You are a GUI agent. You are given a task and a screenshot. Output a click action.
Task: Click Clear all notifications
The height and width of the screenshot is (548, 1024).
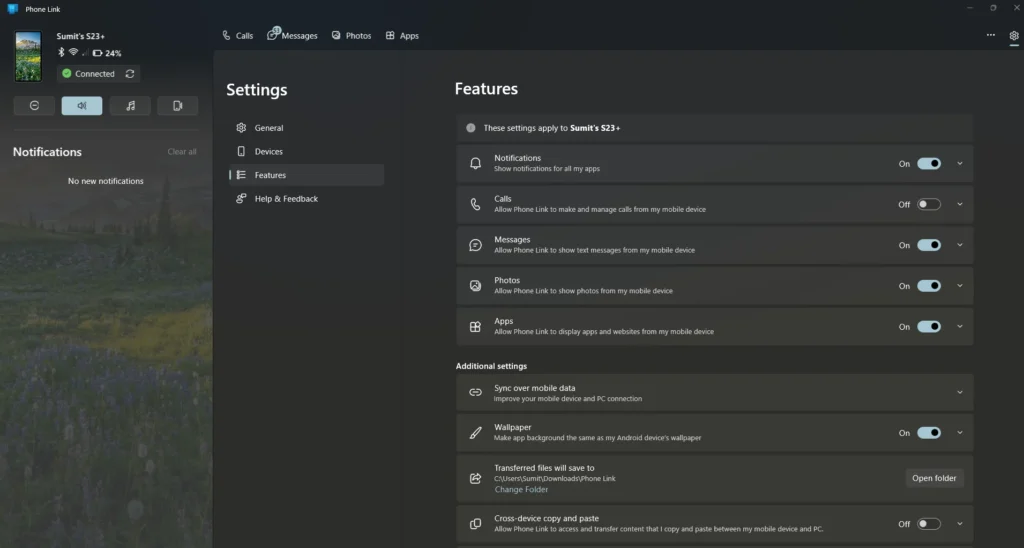pos(182,152)
